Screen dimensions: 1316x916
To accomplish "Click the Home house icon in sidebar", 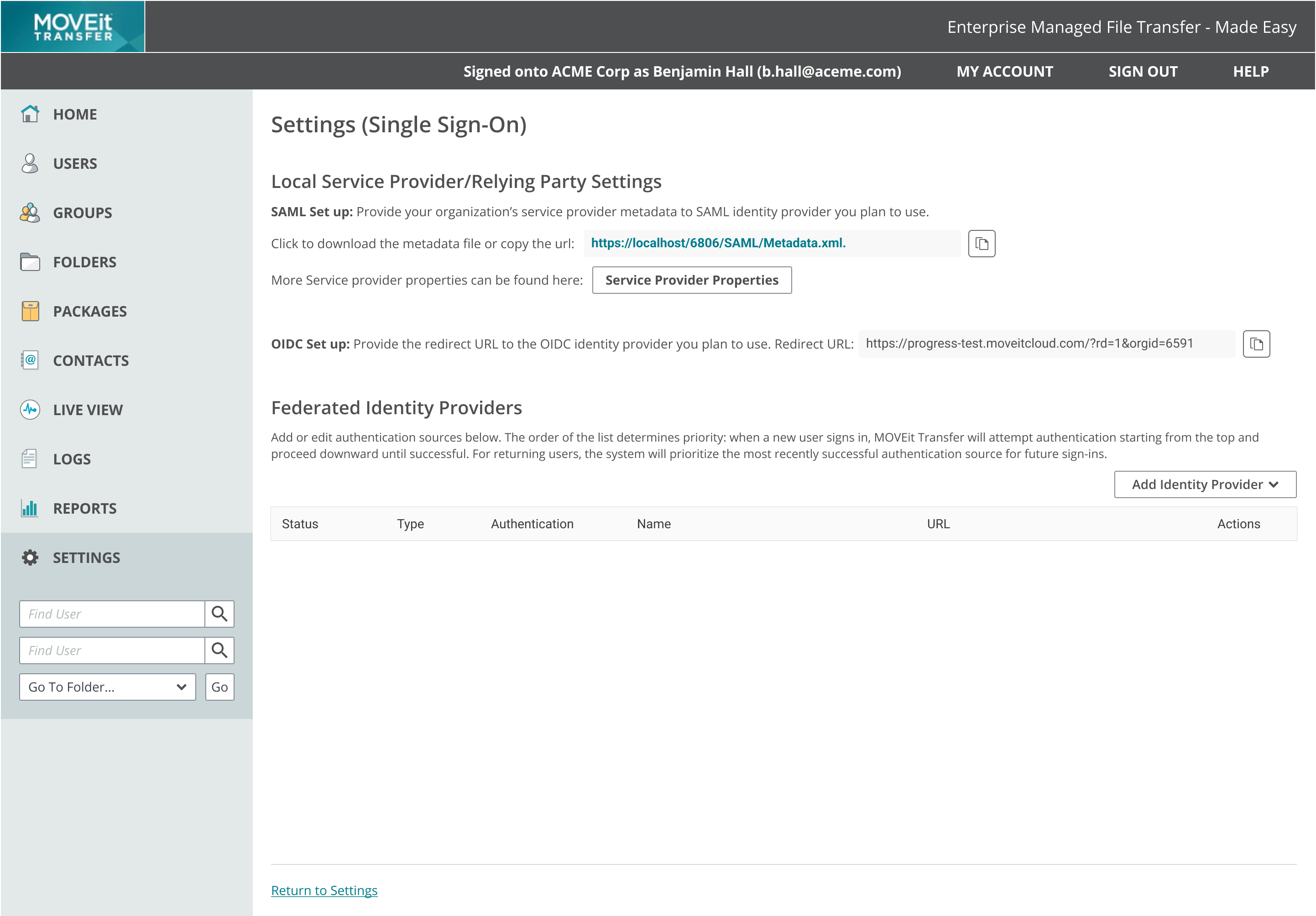I will (30, 114).
